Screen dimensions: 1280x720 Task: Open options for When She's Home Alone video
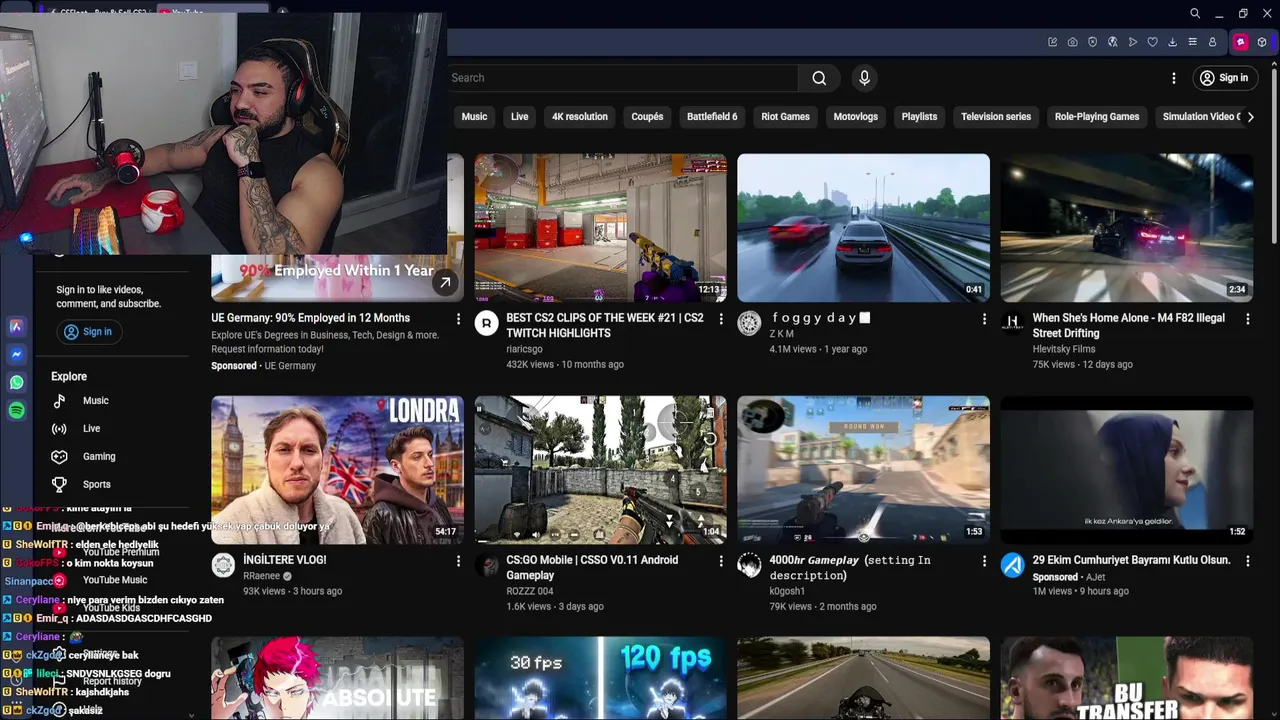1247,319
